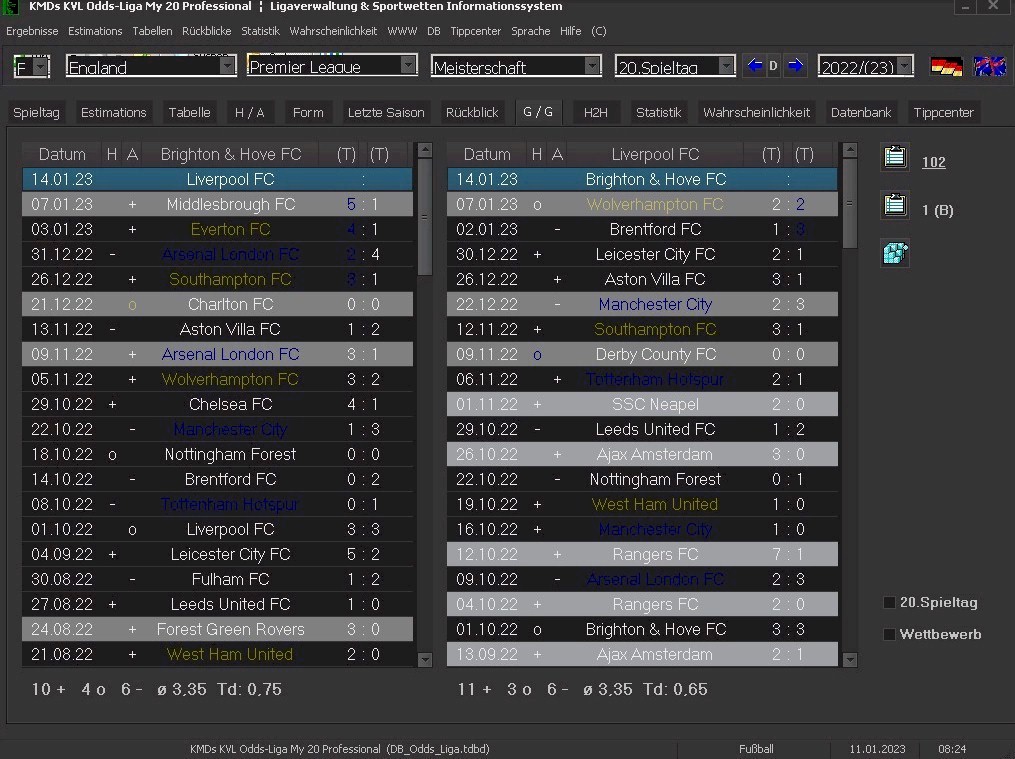The width and height of the screenshot is (1015, 759).
Task: Open the 20.Spieltag matchday dropdown
Action: (726, 66)
